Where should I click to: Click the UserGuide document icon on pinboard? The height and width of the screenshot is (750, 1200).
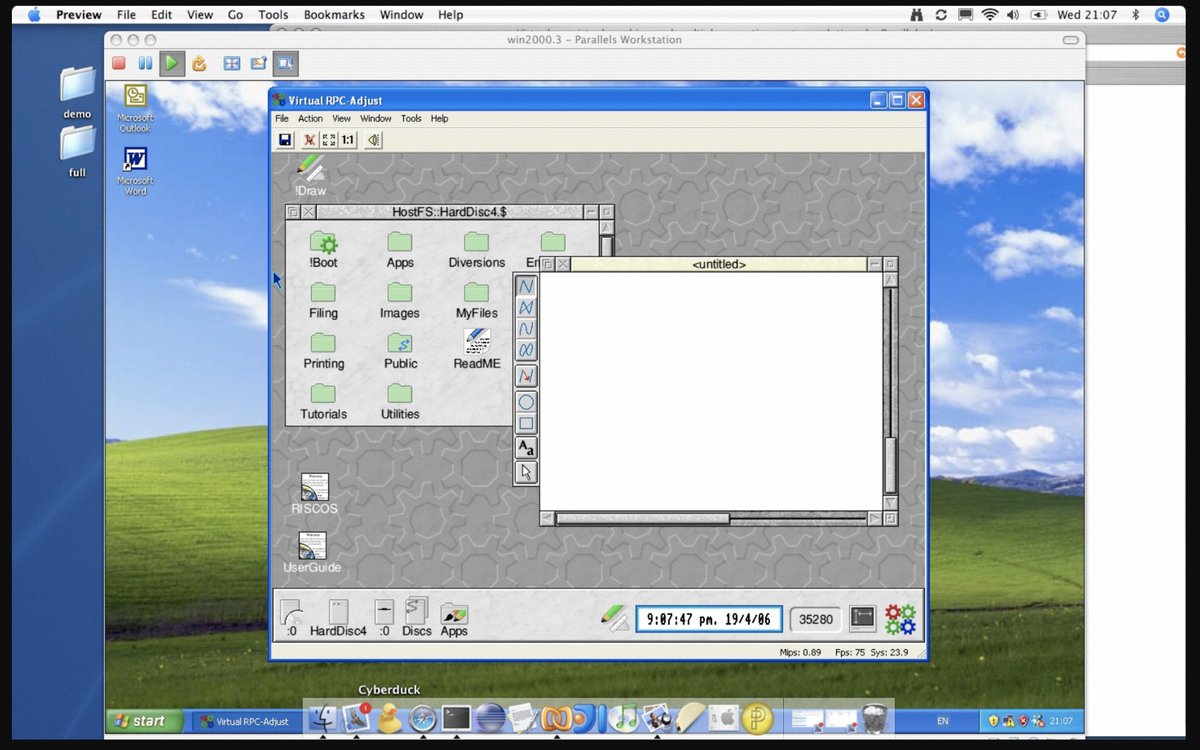312,545
